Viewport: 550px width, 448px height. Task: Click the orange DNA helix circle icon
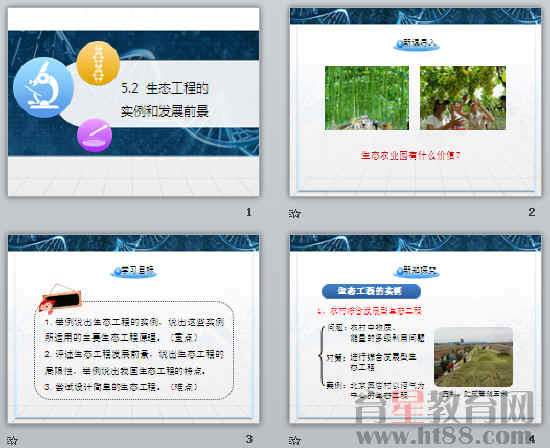[x=98, y=63]
